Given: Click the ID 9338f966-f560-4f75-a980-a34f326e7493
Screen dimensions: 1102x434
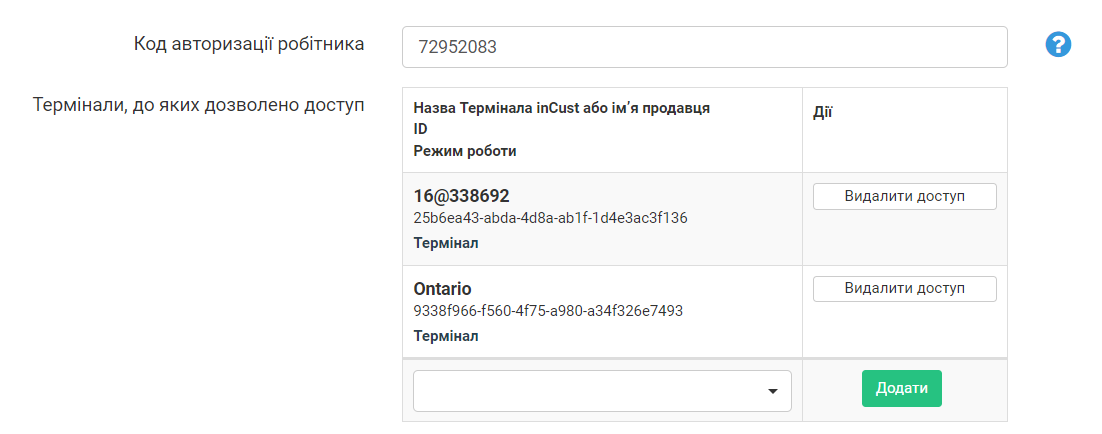Looking at the screenshot, I should click(548, 311).
